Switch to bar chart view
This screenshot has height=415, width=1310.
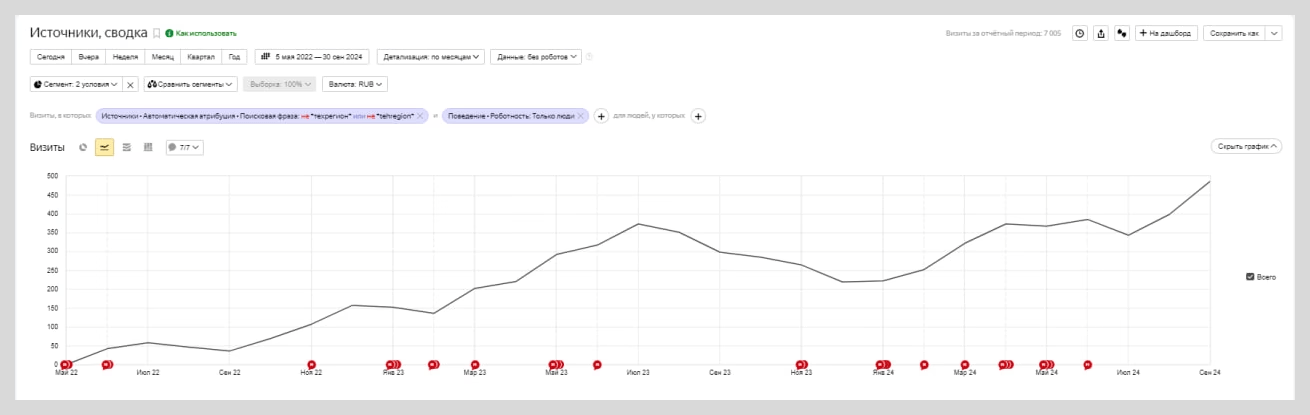148,147
